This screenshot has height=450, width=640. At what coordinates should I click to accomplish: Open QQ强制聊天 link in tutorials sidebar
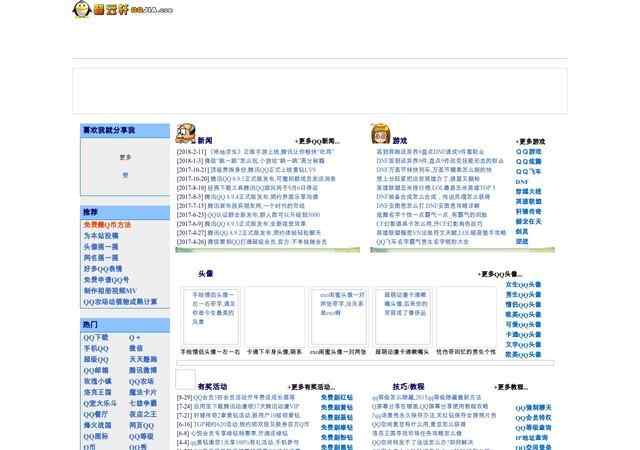(x=534, y=408)
